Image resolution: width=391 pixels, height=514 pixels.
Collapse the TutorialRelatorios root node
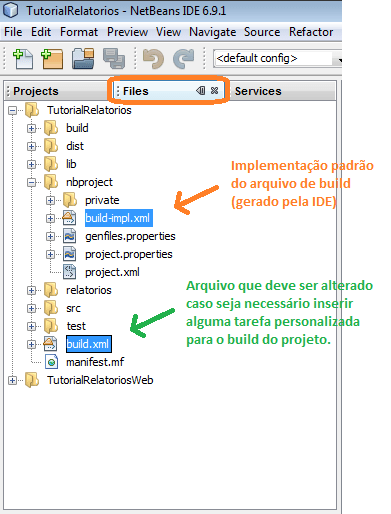(x=12, y=110)
